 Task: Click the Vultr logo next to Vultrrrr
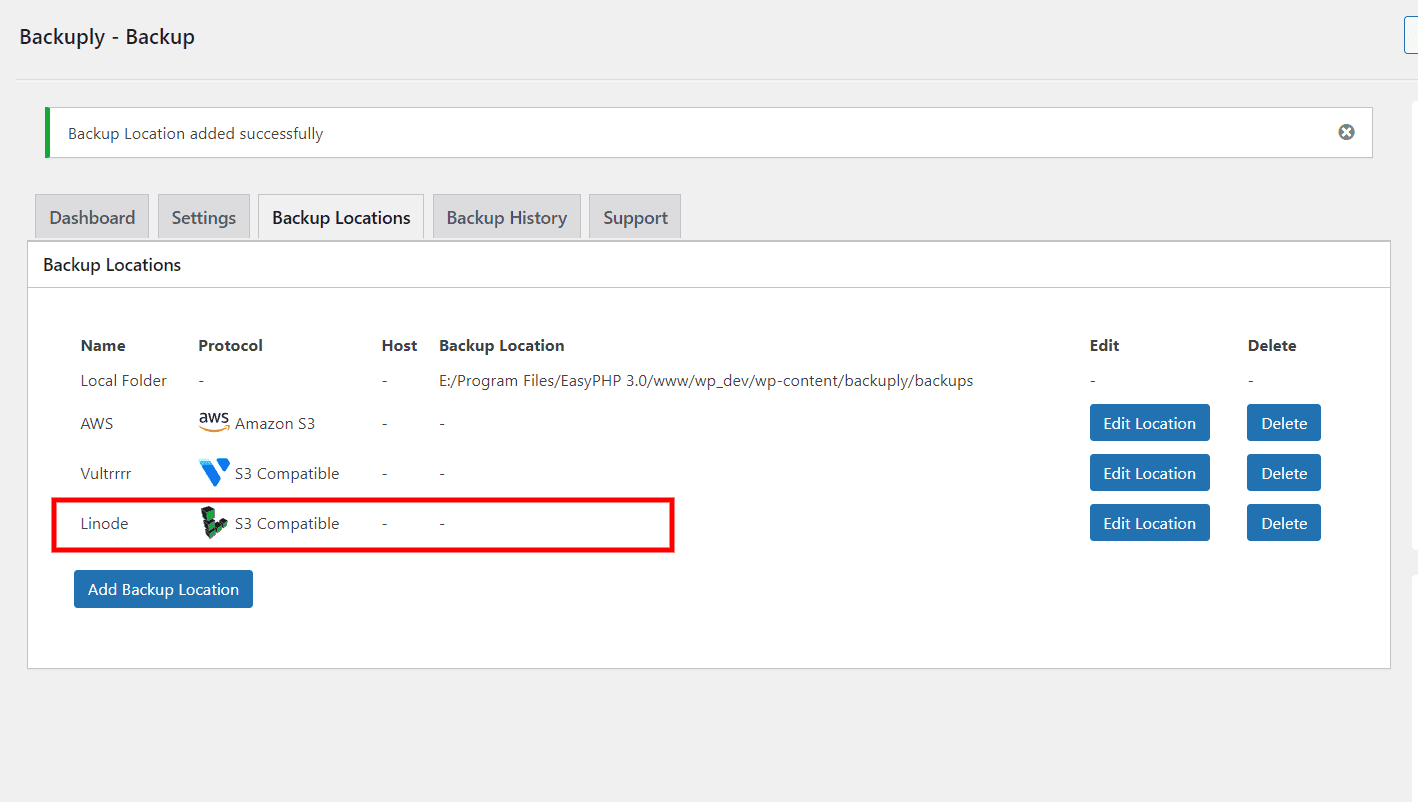(x=213, y=472)
